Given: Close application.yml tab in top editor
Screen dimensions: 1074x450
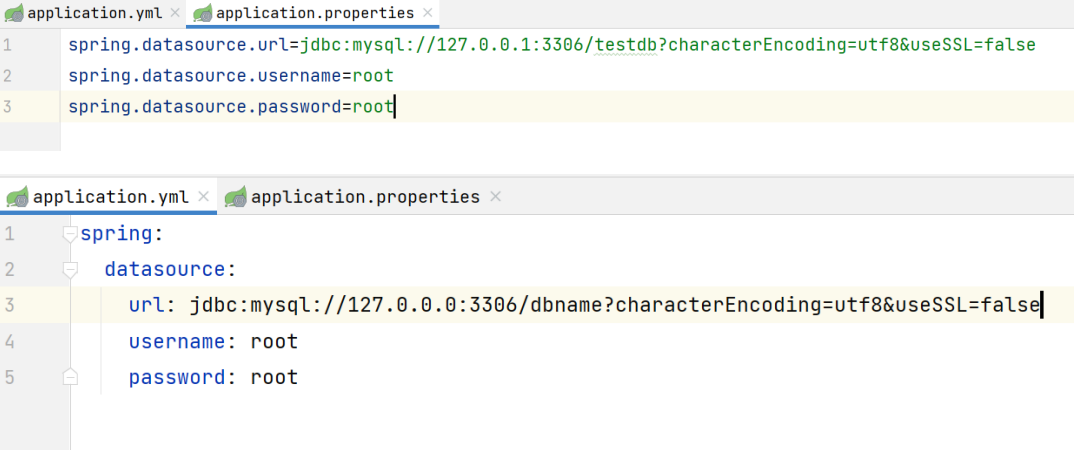Looking at the screenshot, I should 175,13.
